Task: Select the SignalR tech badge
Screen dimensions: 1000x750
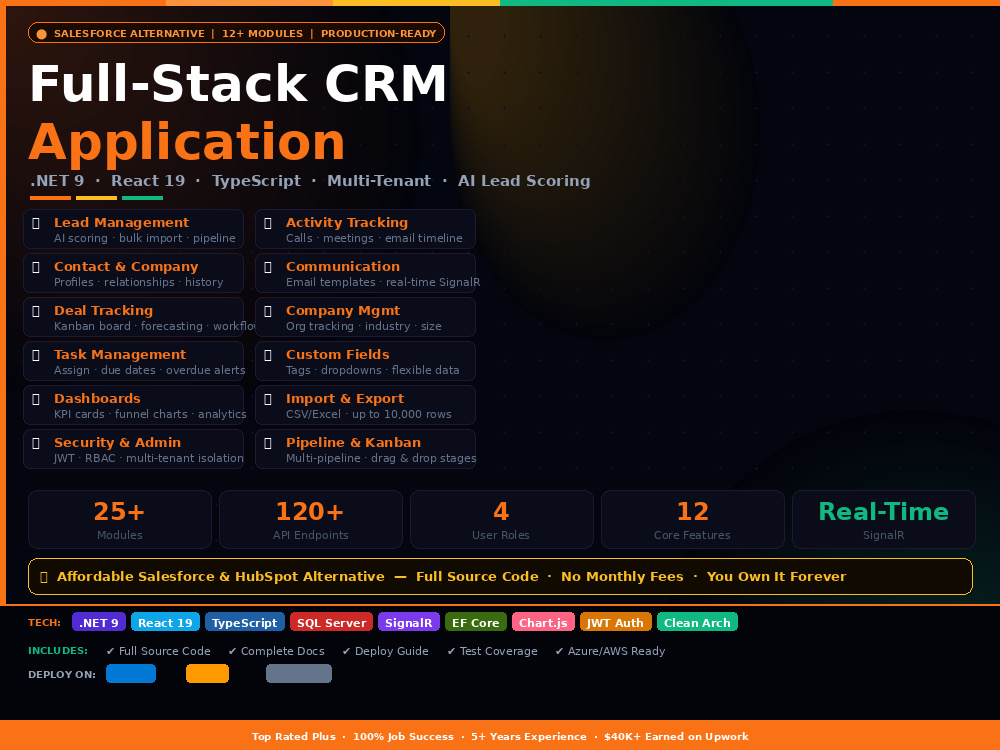Action: [409, 622]
